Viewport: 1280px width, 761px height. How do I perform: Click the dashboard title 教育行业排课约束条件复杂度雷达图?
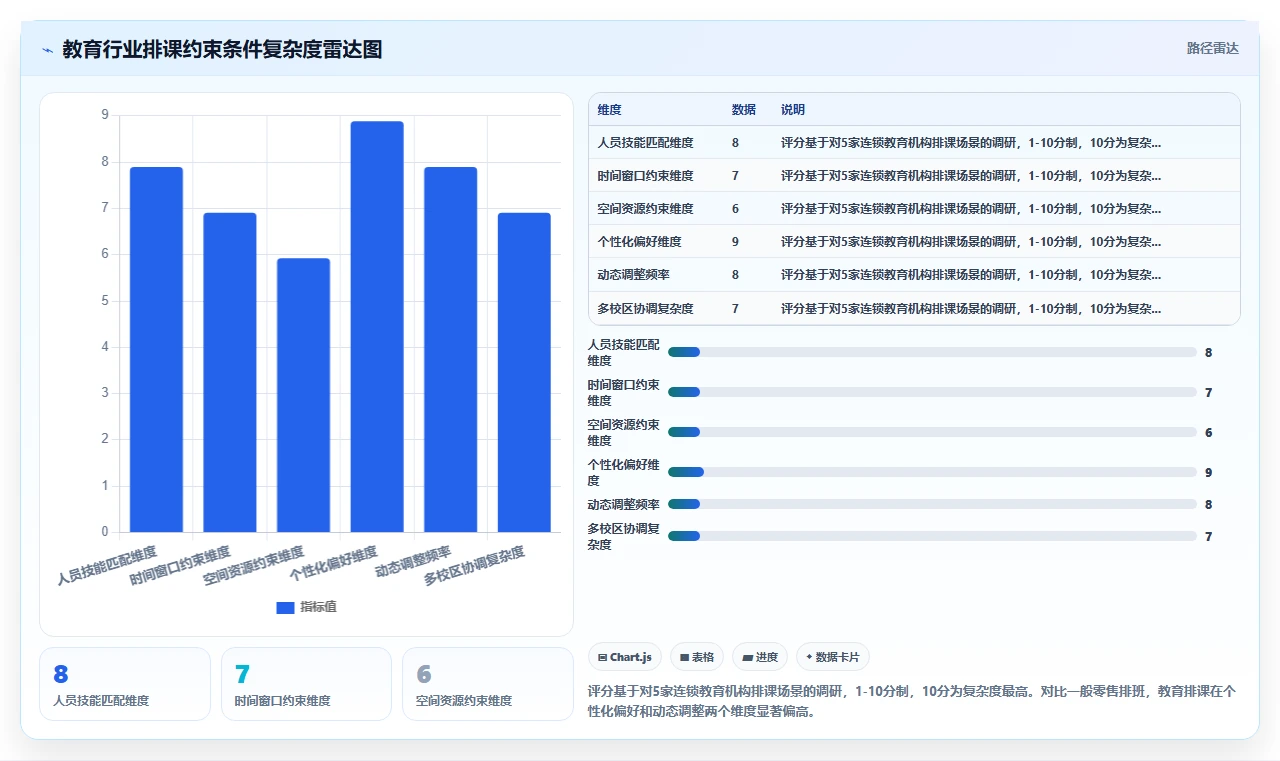222,49
